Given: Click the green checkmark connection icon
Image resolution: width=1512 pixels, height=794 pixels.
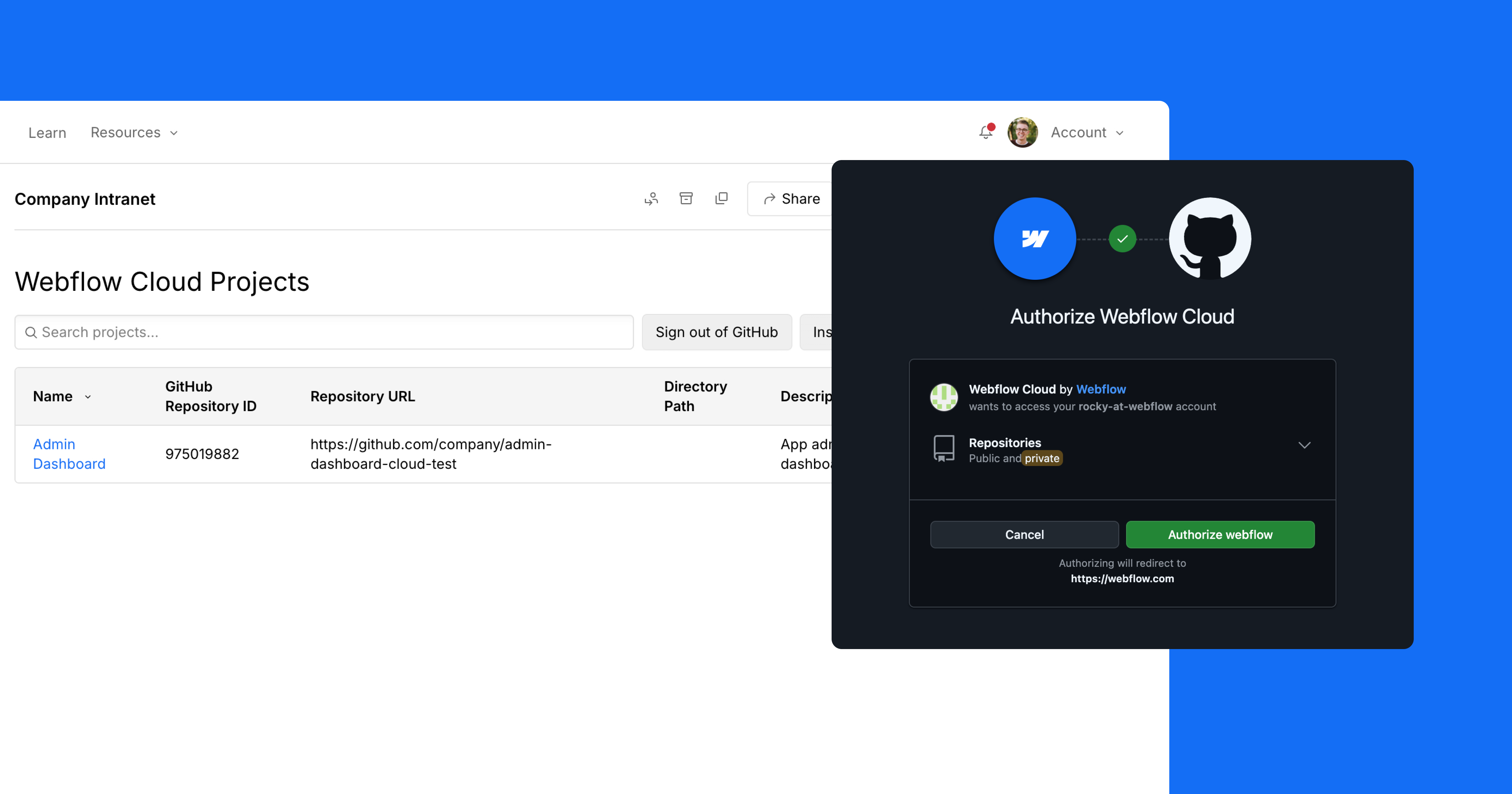Looking at the screenshot, I should pos(1122,239).
